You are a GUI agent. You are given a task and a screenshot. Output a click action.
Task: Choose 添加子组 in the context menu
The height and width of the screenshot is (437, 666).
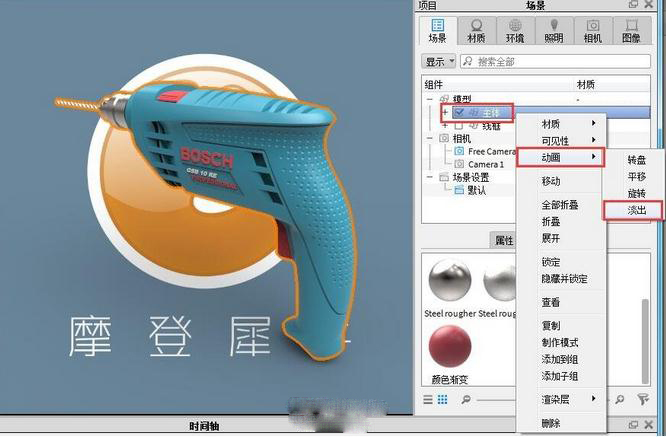(x=561, y=376)
